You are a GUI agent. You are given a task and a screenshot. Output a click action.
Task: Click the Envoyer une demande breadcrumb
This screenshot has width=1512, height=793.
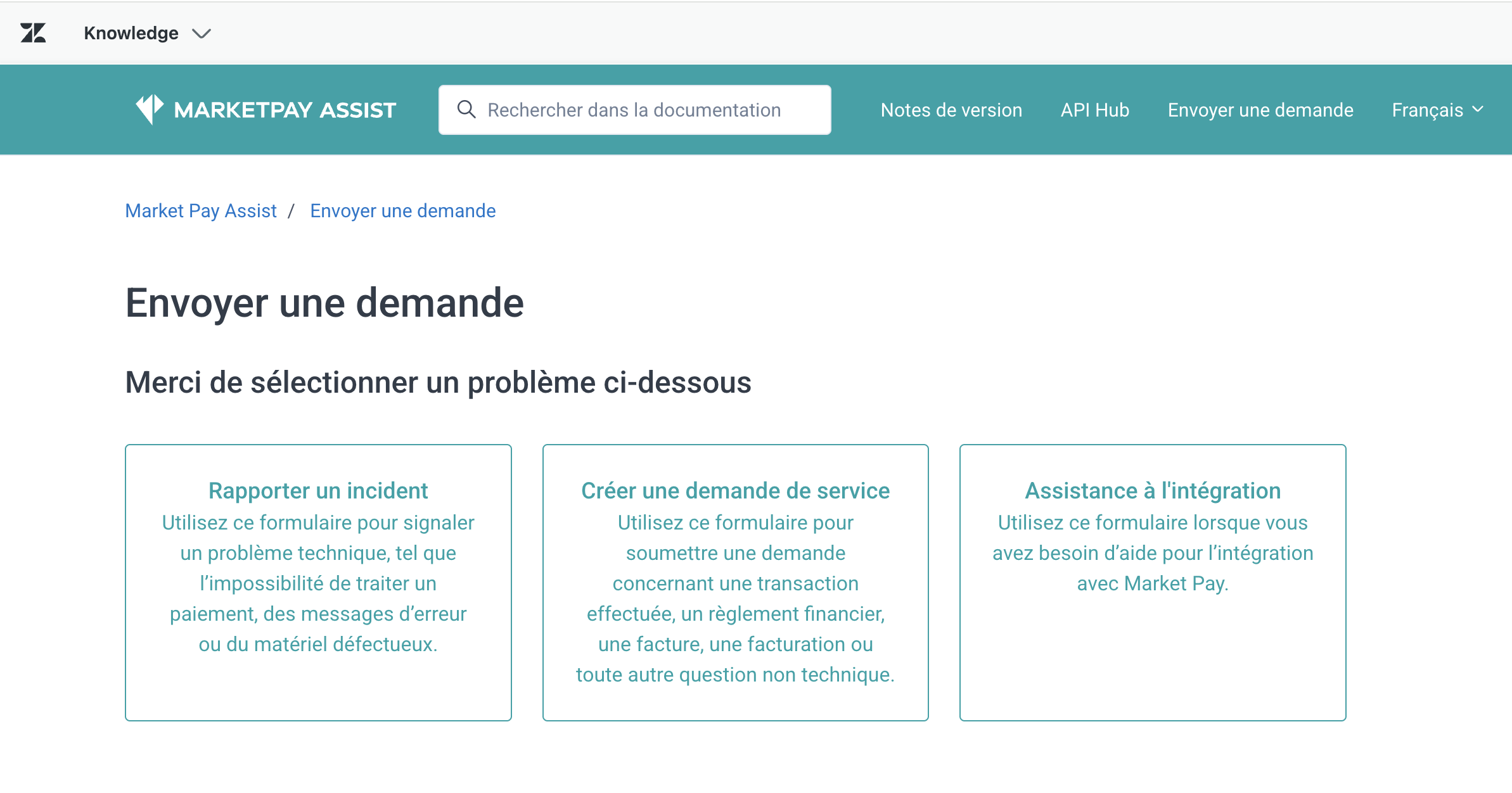point(403,211)
